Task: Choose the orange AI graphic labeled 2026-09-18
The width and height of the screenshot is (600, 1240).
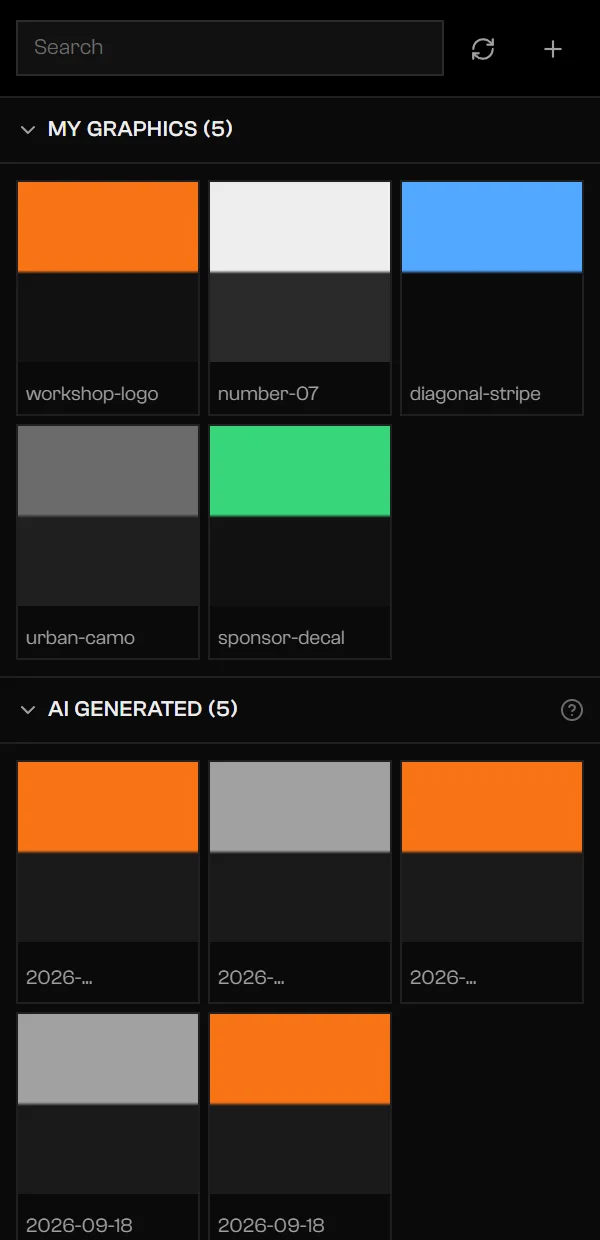Action: [300, 1126]
